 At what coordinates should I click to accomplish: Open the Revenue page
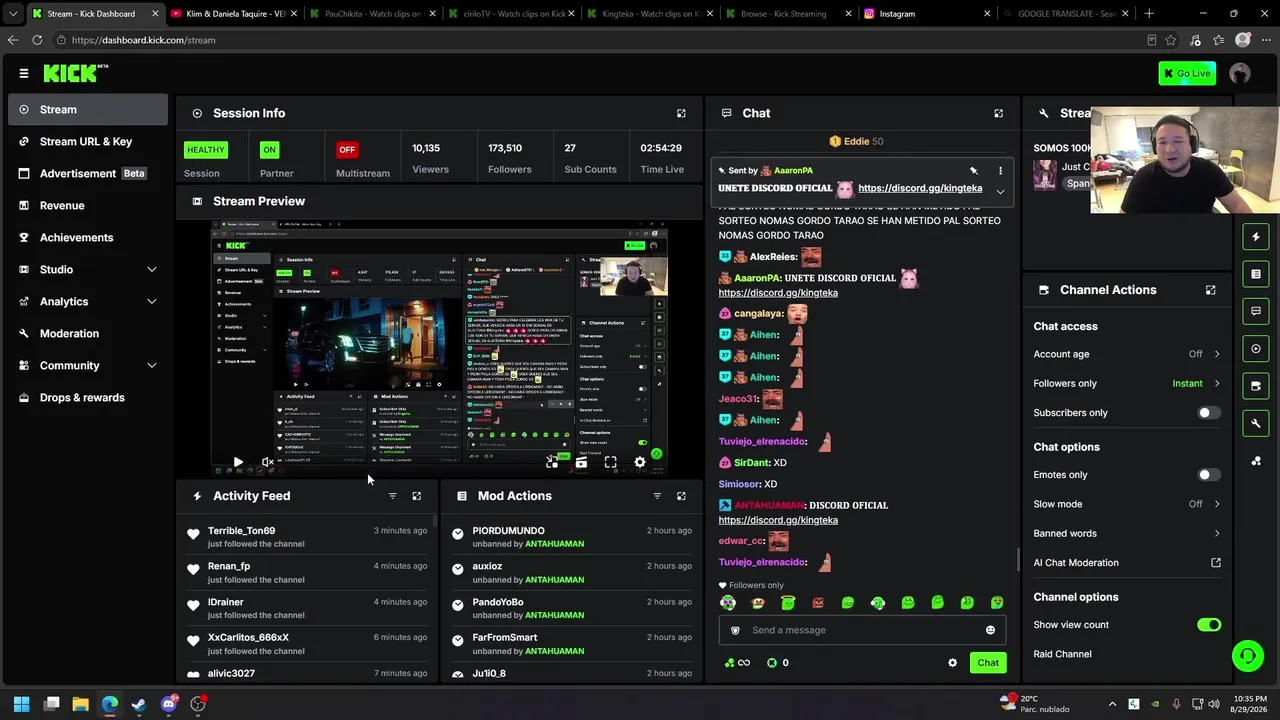pos(88,206)
